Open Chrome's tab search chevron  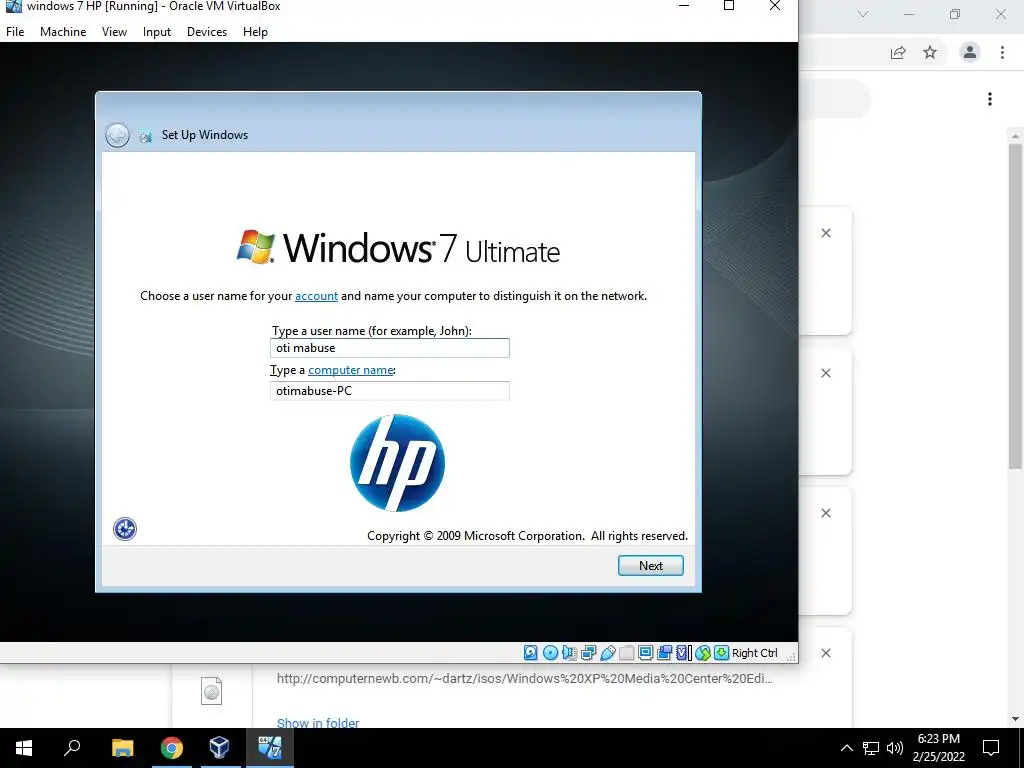pyautogui.click(x=863, y=14)
